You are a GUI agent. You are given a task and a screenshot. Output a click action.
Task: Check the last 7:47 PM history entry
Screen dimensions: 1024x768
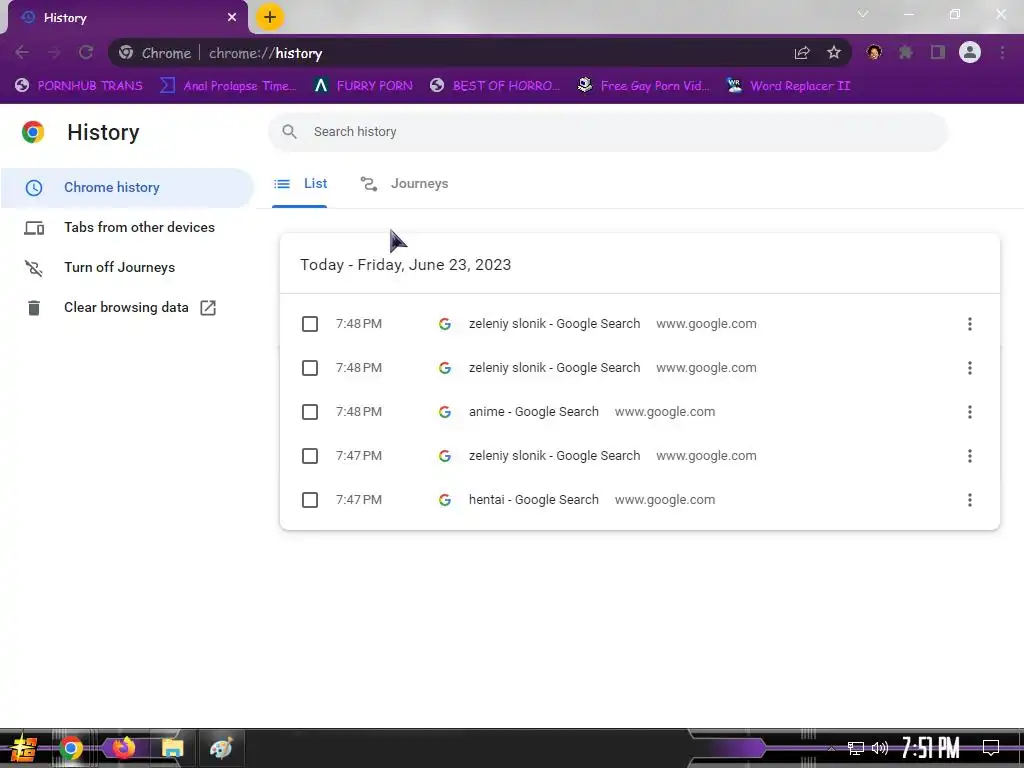tap(310, 500)
